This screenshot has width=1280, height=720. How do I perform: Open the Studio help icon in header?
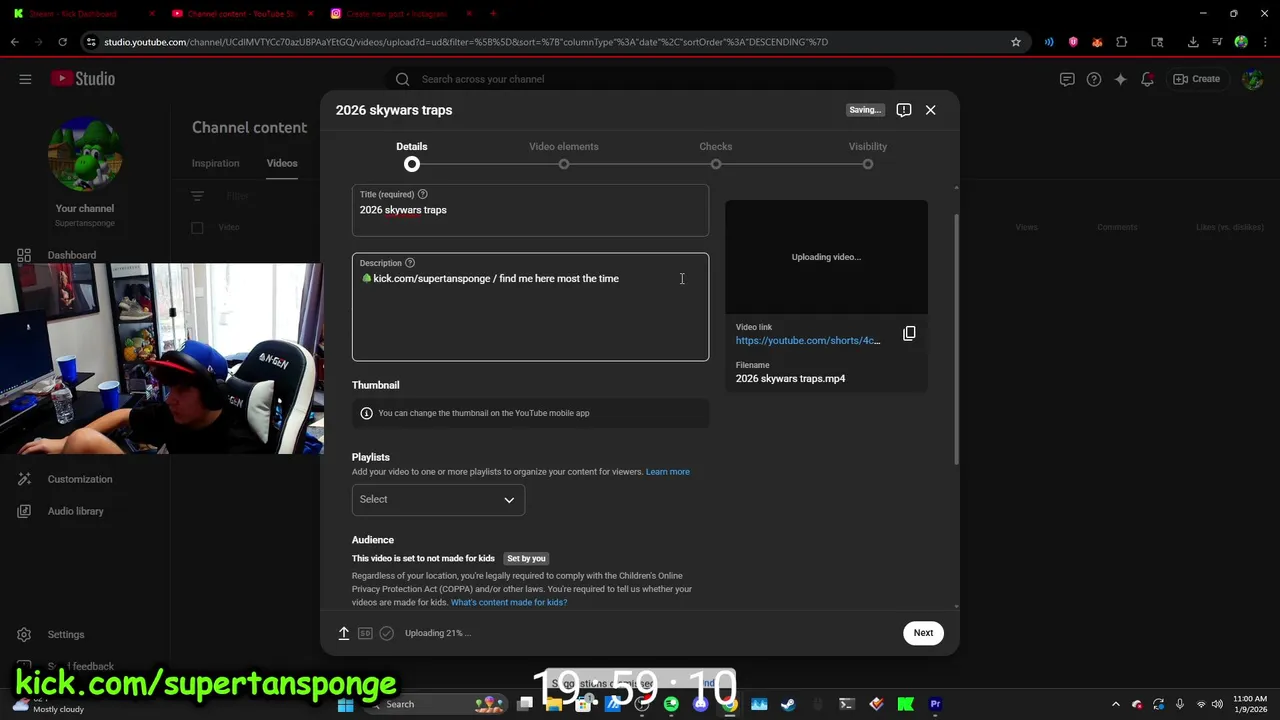(x=1094, y=79)
